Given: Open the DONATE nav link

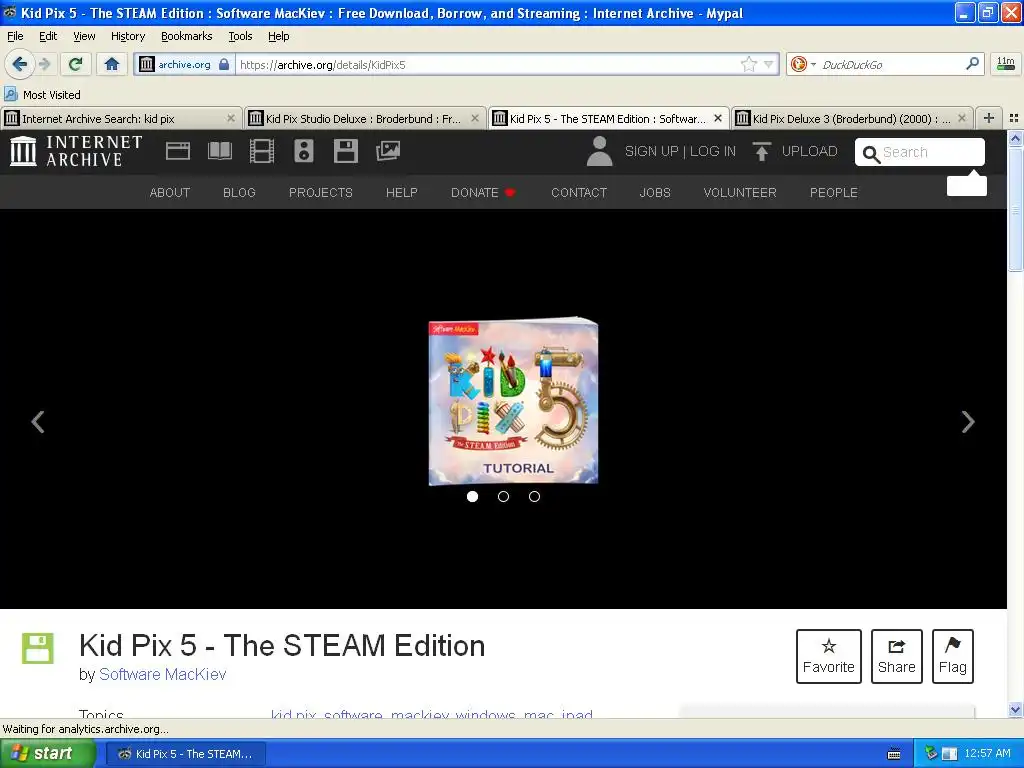Looking at the screenshot, I should pyautogui.click(x=483, y=193).
